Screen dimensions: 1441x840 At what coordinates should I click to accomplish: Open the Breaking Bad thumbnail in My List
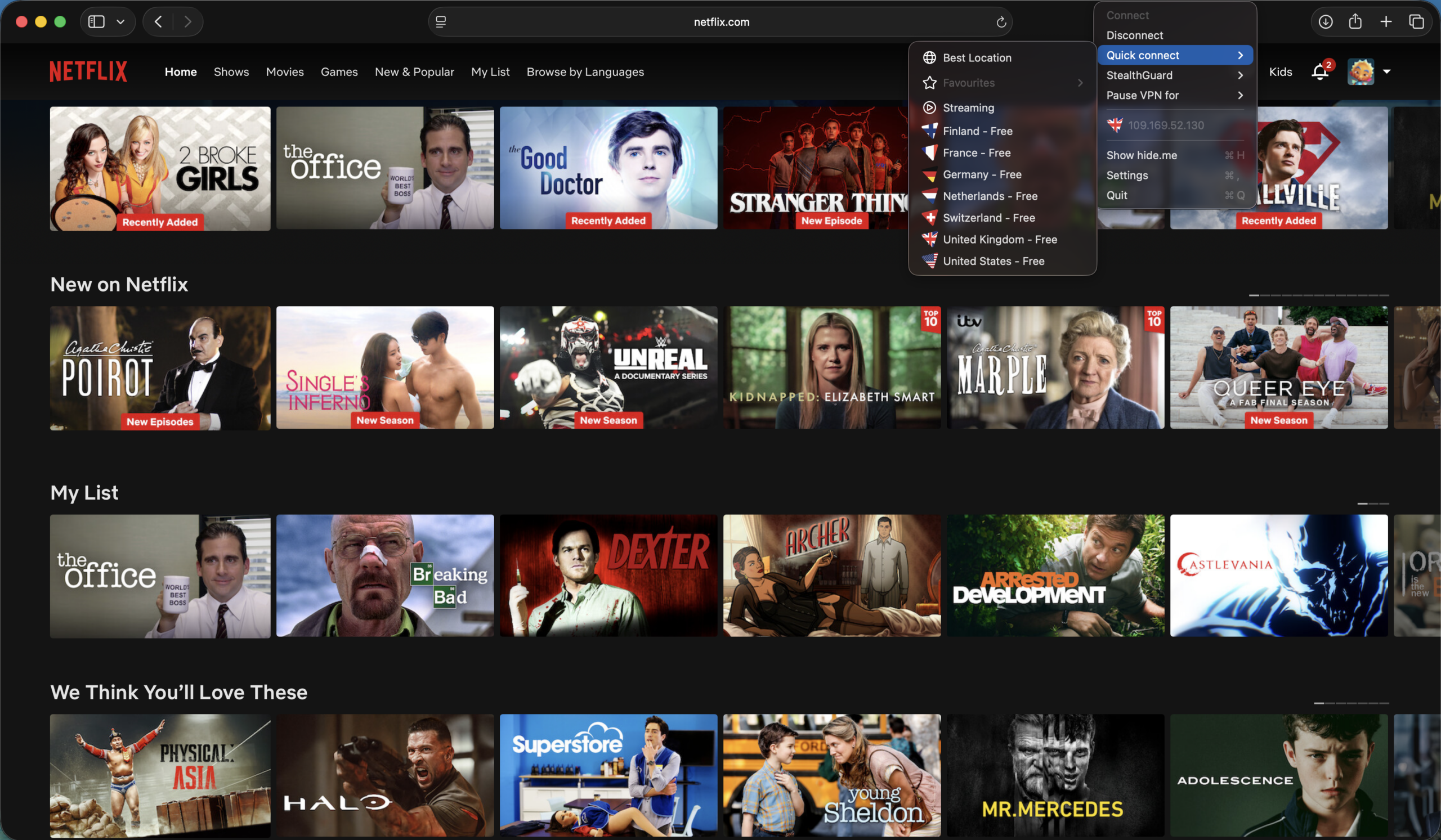tap(385, 576)
